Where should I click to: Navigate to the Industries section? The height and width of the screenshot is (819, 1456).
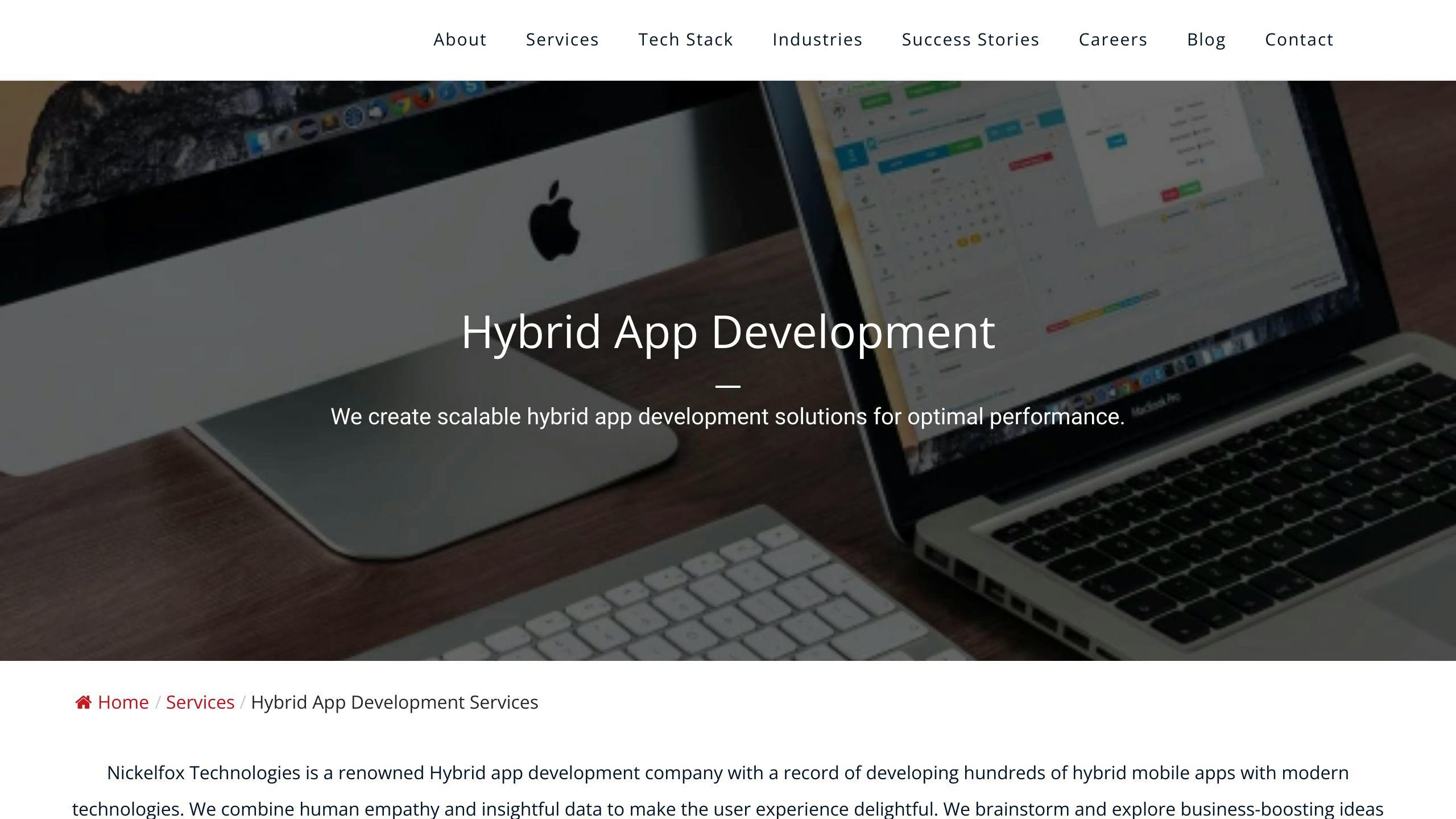click(x=817, y=39)
